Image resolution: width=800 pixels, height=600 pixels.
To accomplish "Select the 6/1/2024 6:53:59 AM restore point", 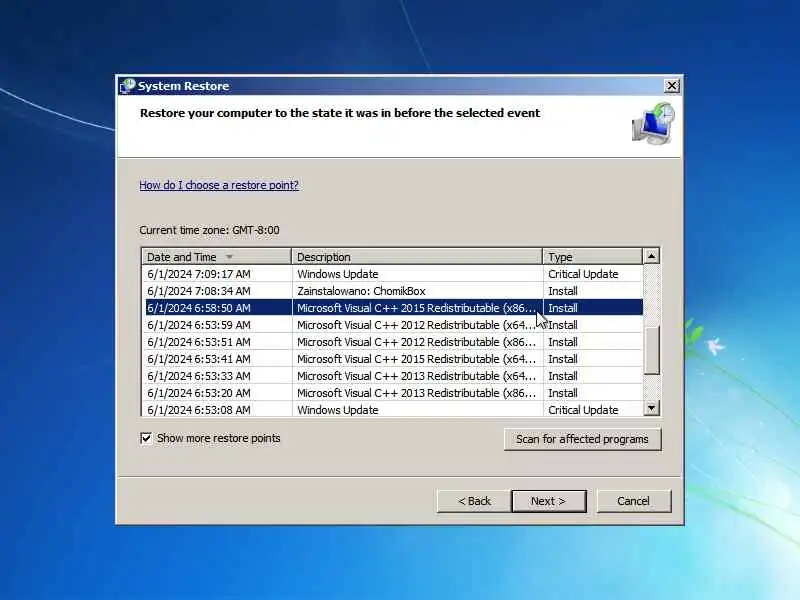I will point(392,325).
